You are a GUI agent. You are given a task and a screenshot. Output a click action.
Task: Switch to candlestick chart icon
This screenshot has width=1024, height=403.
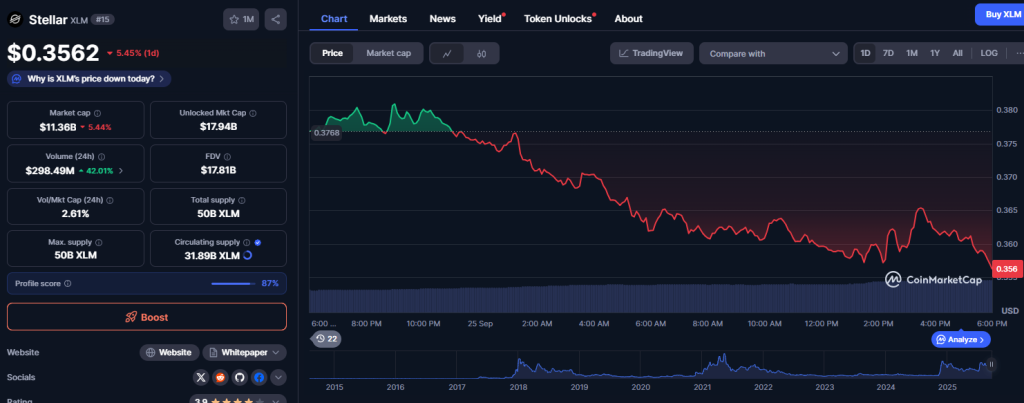(481, 54)
